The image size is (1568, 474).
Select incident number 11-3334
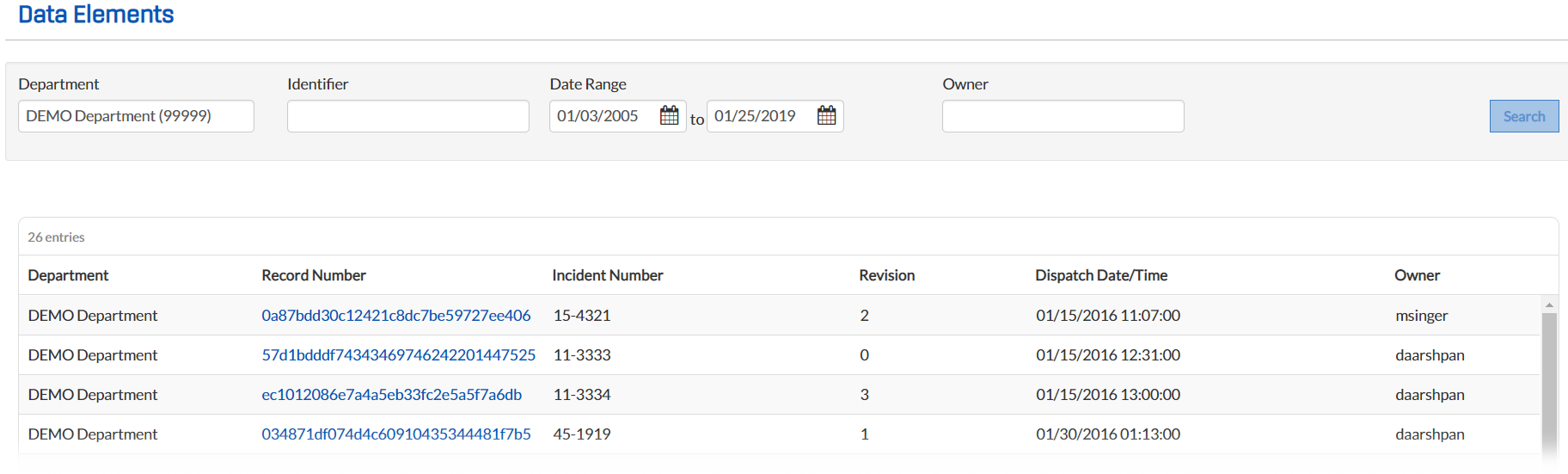(x=582, y=395)
